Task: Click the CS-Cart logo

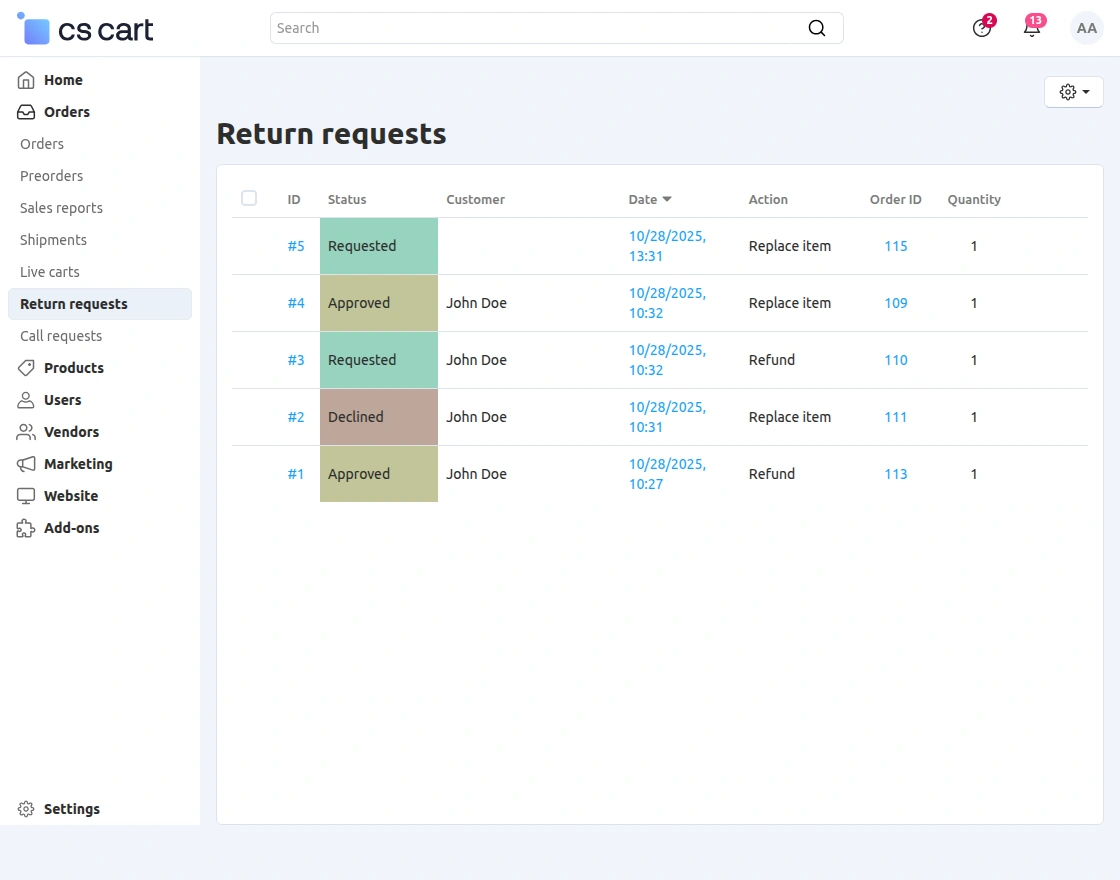Action: 85,29
